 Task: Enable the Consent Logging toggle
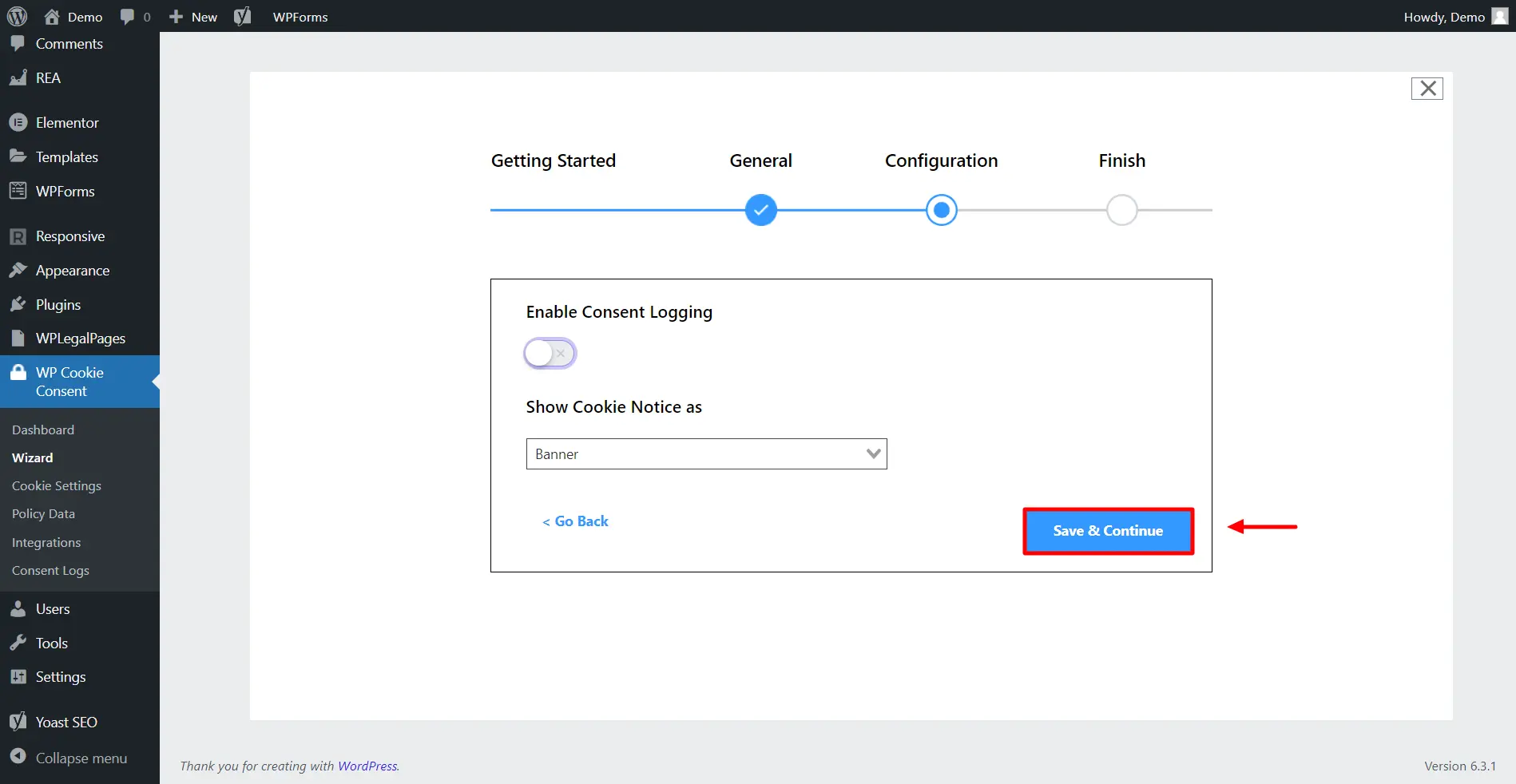tap(550, 353)
